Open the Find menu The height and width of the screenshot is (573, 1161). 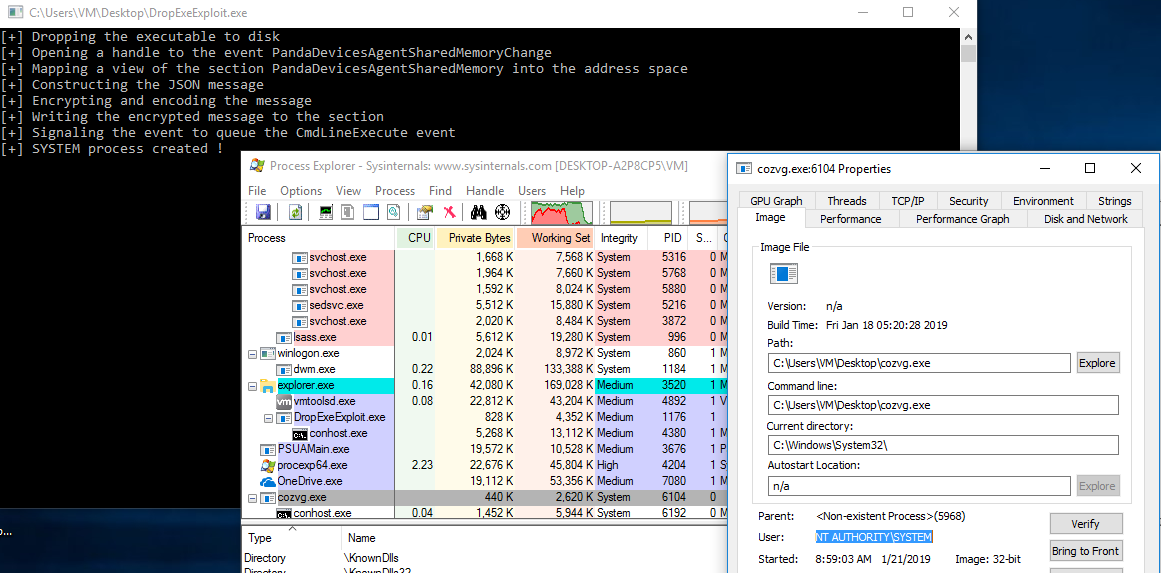tap(440, 190)
